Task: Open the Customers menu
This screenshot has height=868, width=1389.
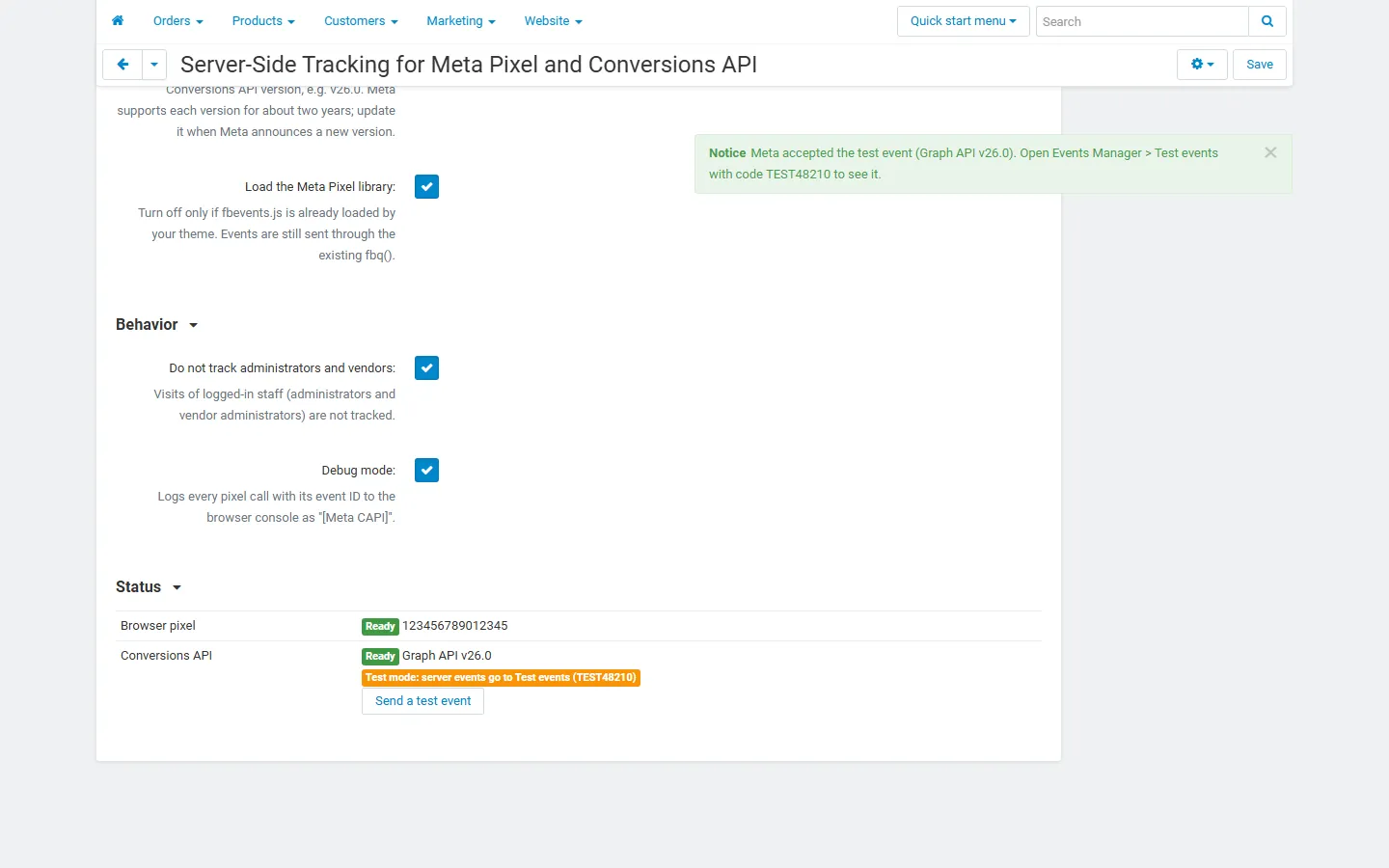Action: (361, 21)
